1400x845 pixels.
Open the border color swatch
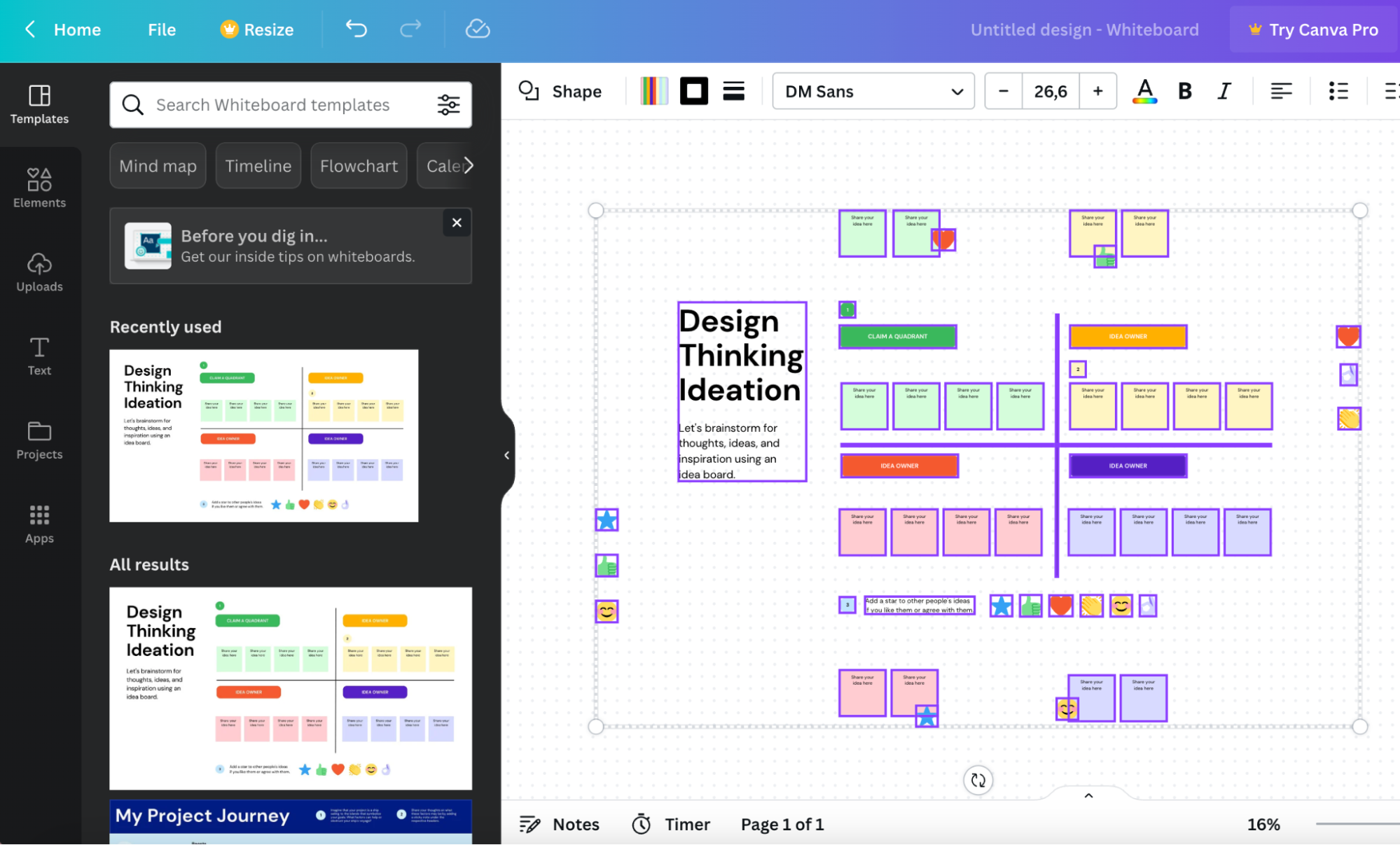click(x=694, y=91)
